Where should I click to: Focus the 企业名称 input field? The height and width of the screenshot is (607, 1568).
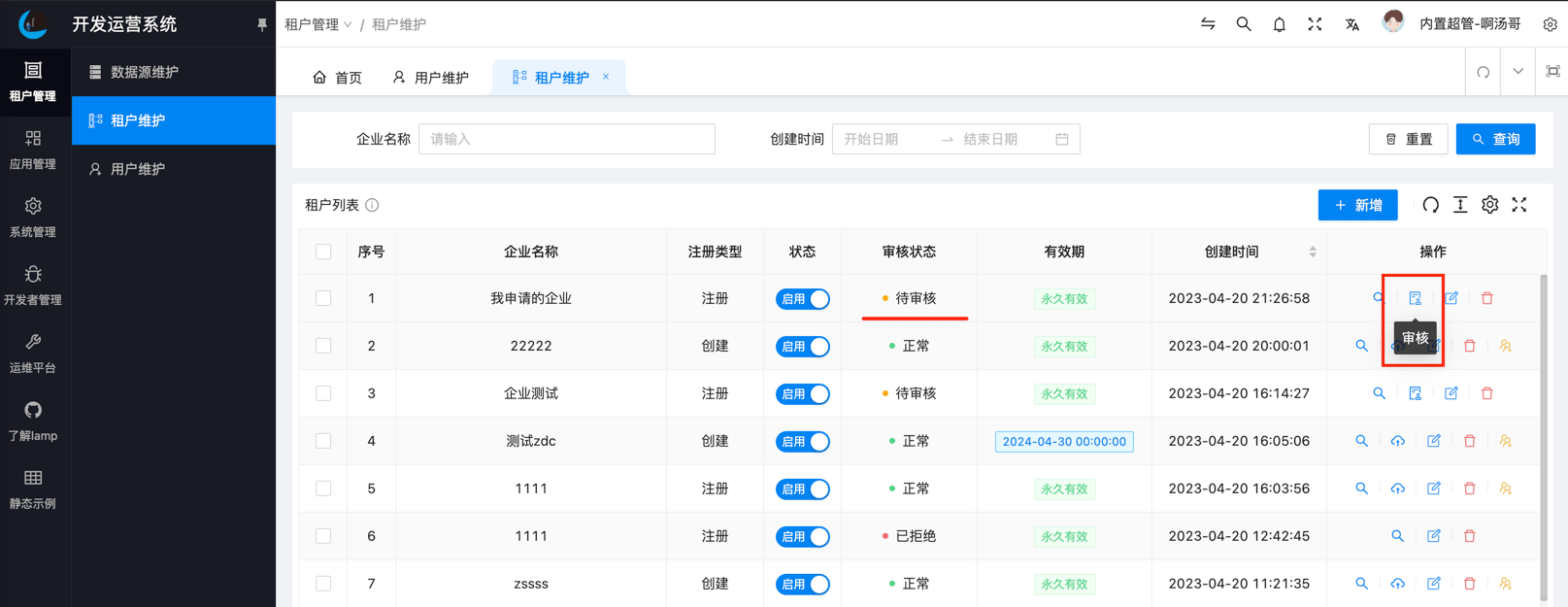click(x=566, y=139)
